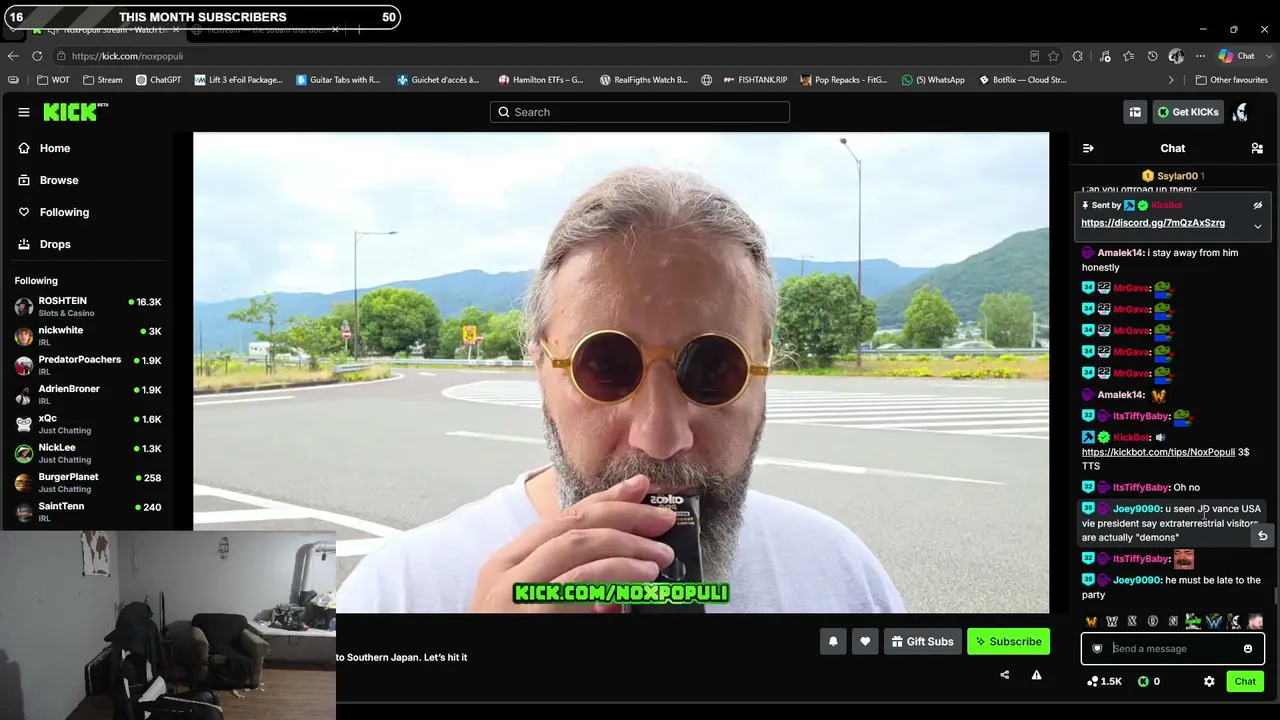This screenshot has width=1280, height=720.
Task: Open the browser media control icon
Action: [x=1105, y=56]
